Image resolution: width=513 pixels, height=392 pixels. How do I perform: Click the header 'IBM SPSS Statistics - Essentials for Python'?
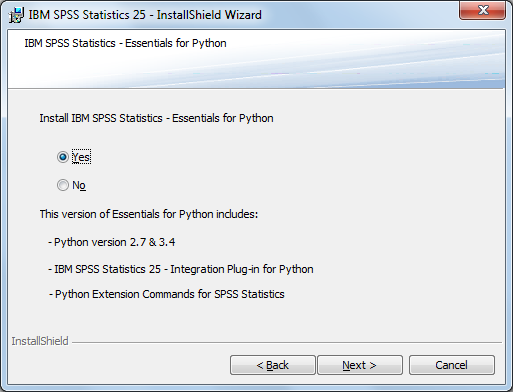125,43
